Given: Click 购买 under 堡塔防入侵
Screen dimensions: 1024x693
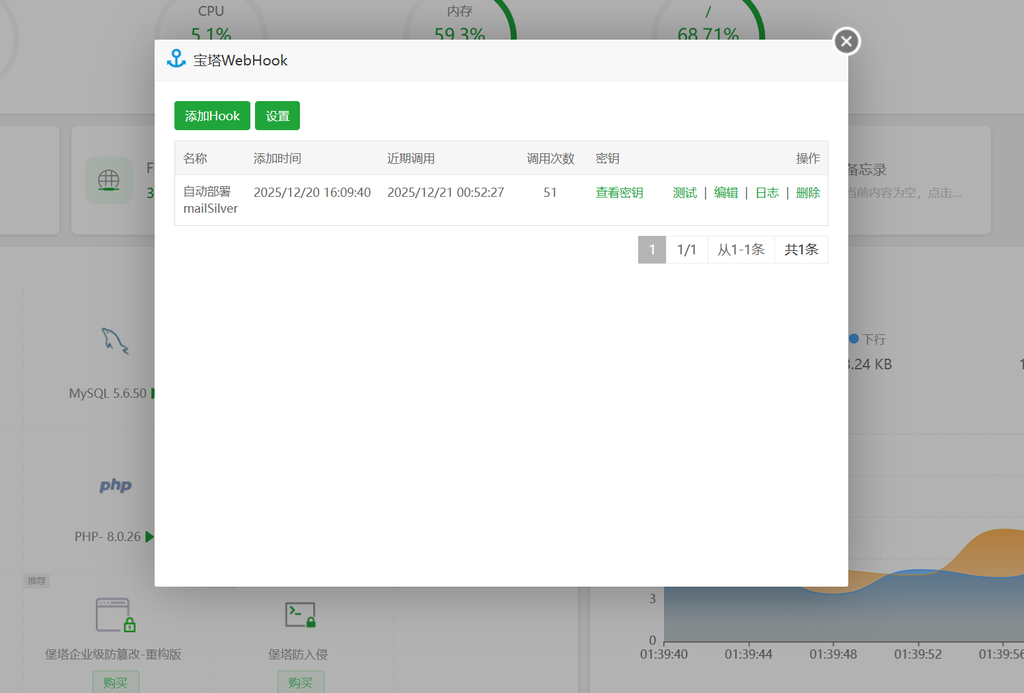Looking at the screenshot, I should click(x=300, y=683).
